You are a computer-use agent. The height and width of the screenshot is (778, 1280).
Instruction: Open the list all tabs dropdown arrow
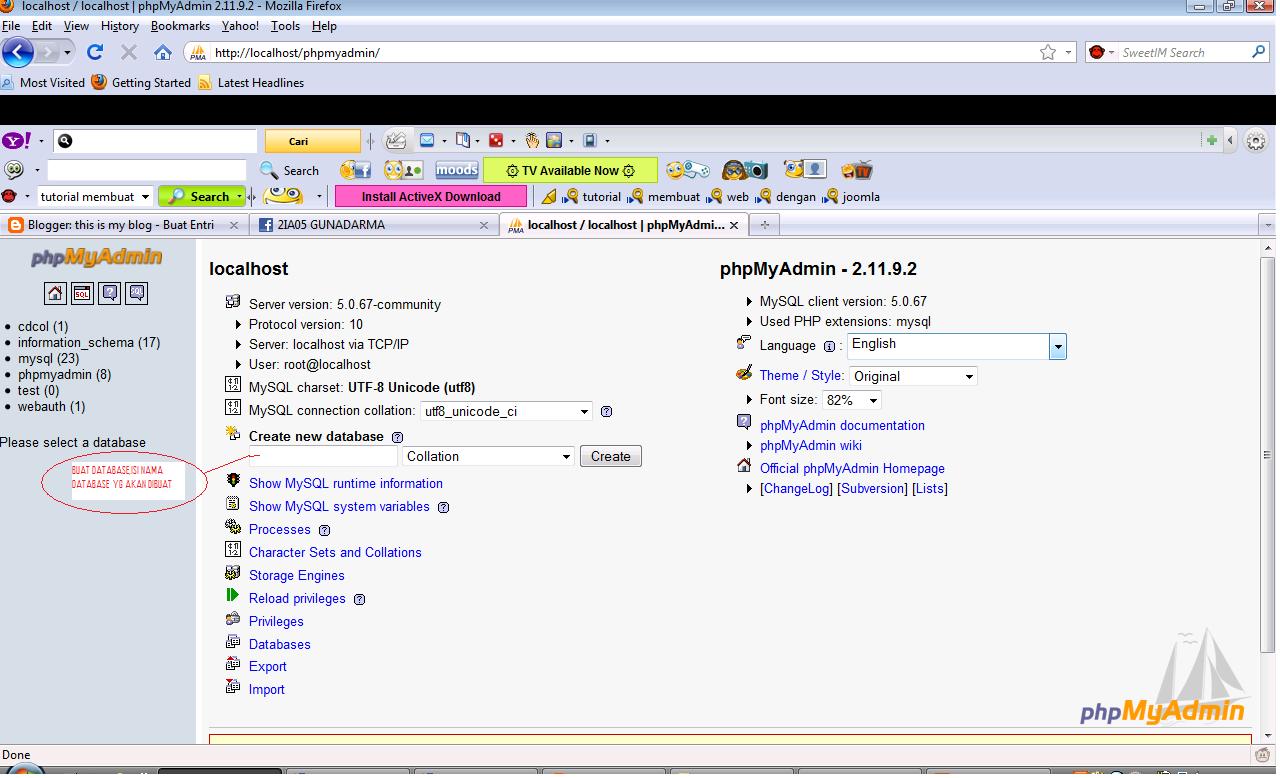1267,225
